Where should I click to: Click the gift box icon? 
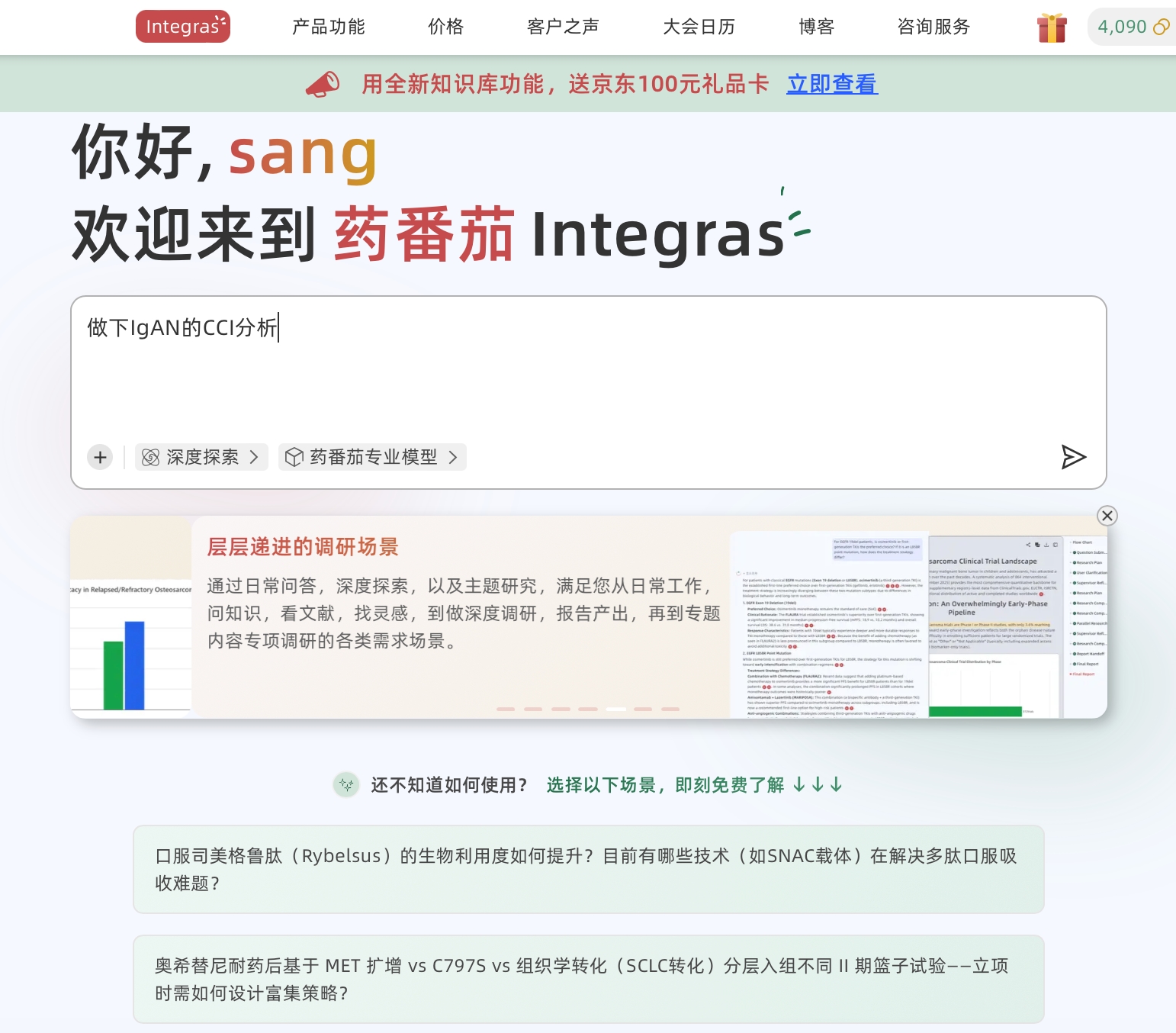click(x=1052, y=27)
